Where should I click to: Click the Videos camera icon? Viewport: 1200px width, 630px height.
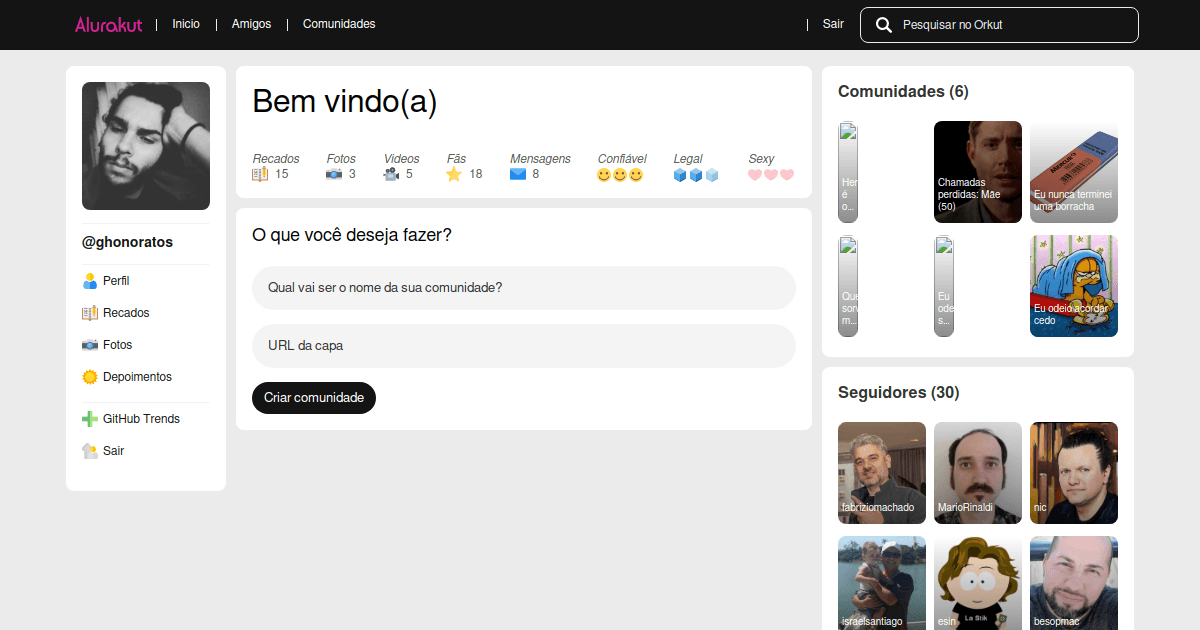click(391, 174)
